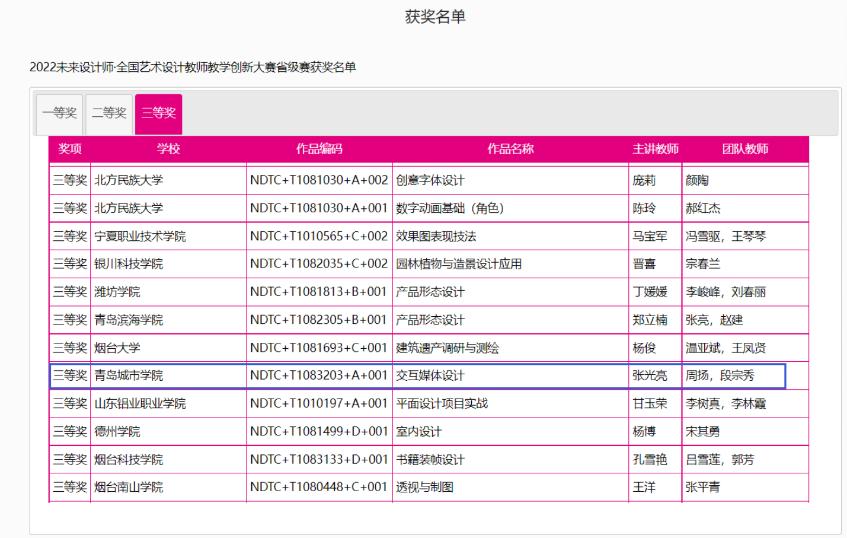The image size is (847, 538).
Task: Click the work name 室内设计
Action: [x=419, y=432]
